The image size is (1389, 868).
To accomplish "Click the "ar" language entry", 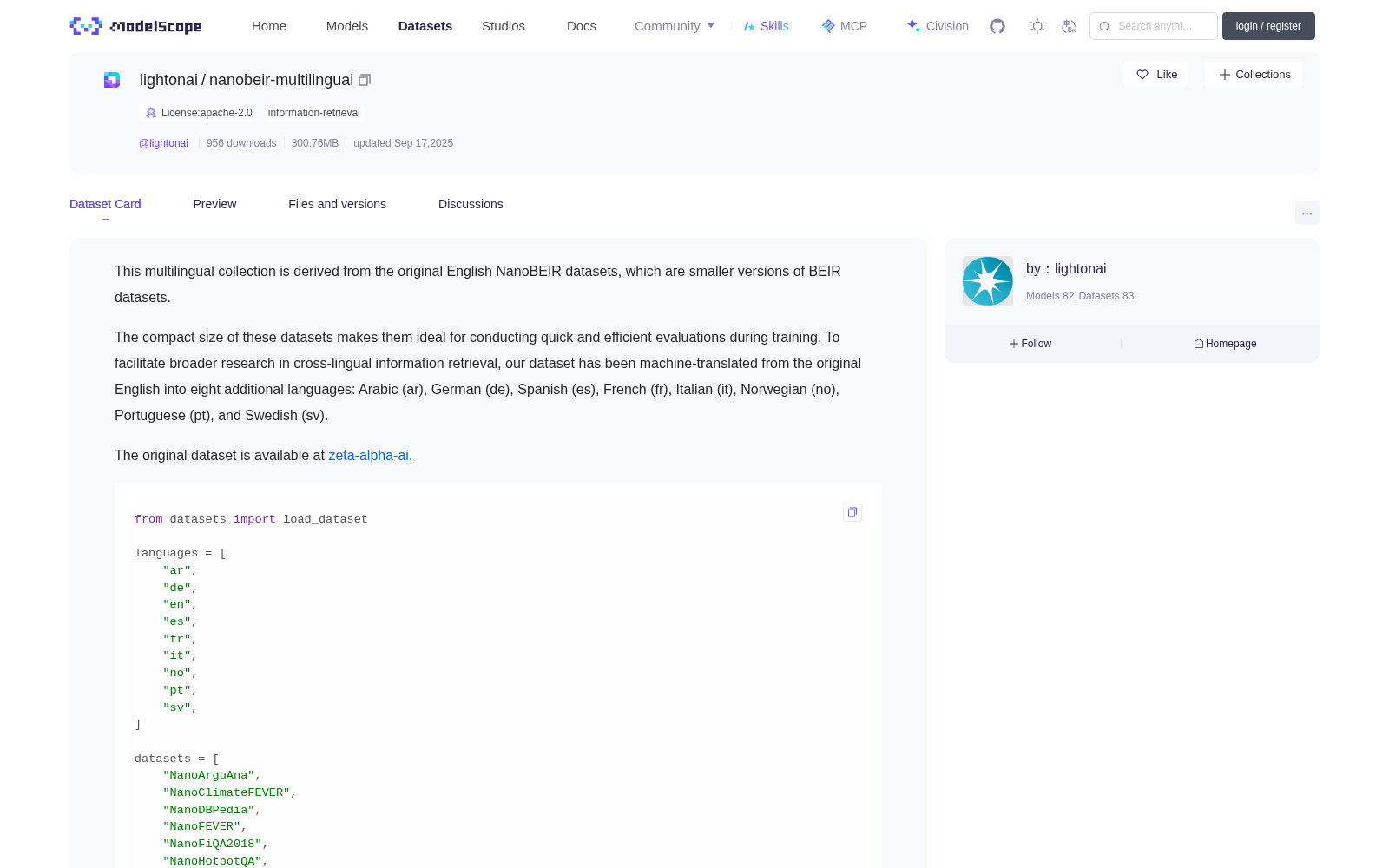I will pos(180,570).
